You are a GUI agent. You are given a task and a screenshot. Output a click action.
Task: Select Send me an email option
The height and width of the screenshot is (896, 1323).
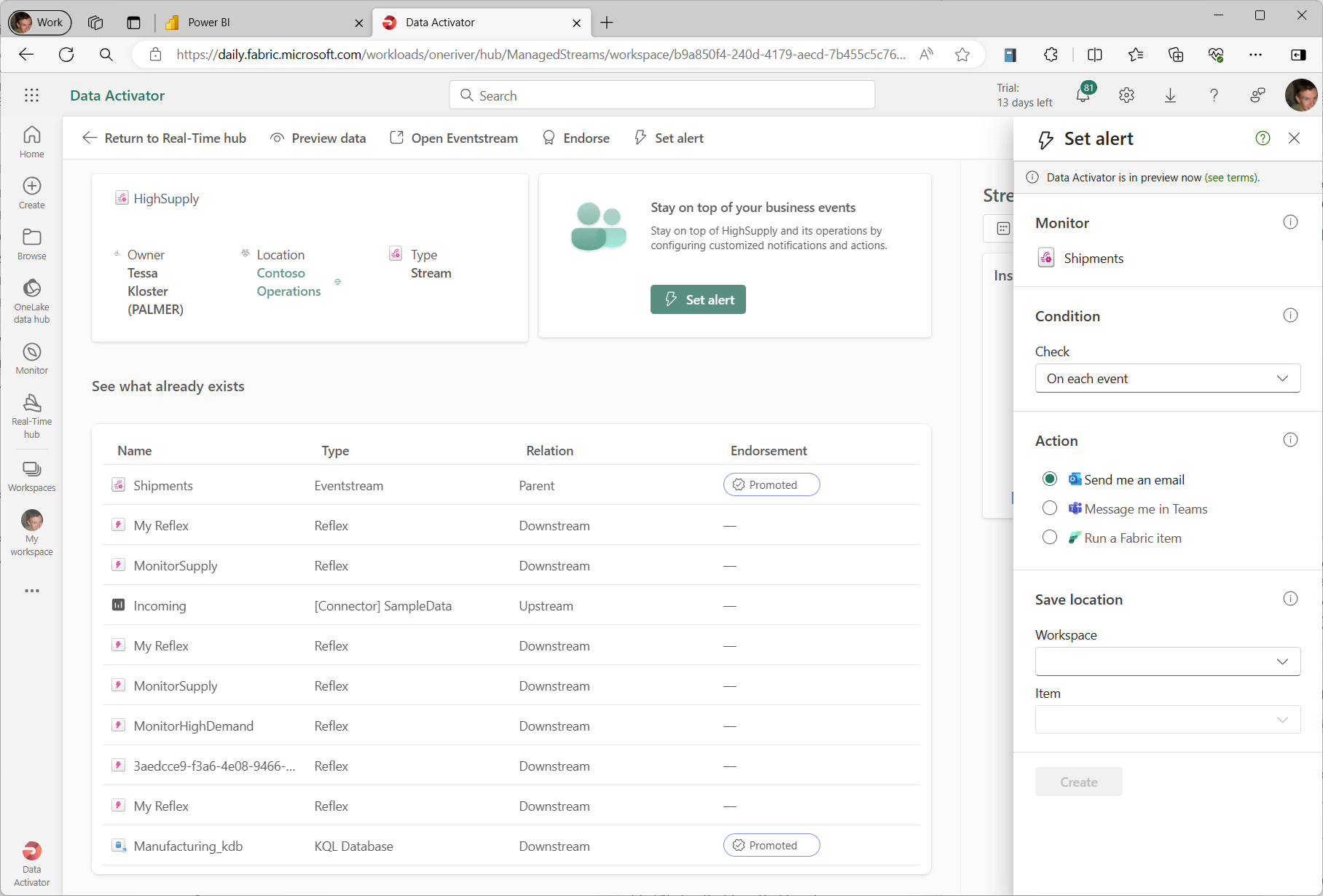1050,479
